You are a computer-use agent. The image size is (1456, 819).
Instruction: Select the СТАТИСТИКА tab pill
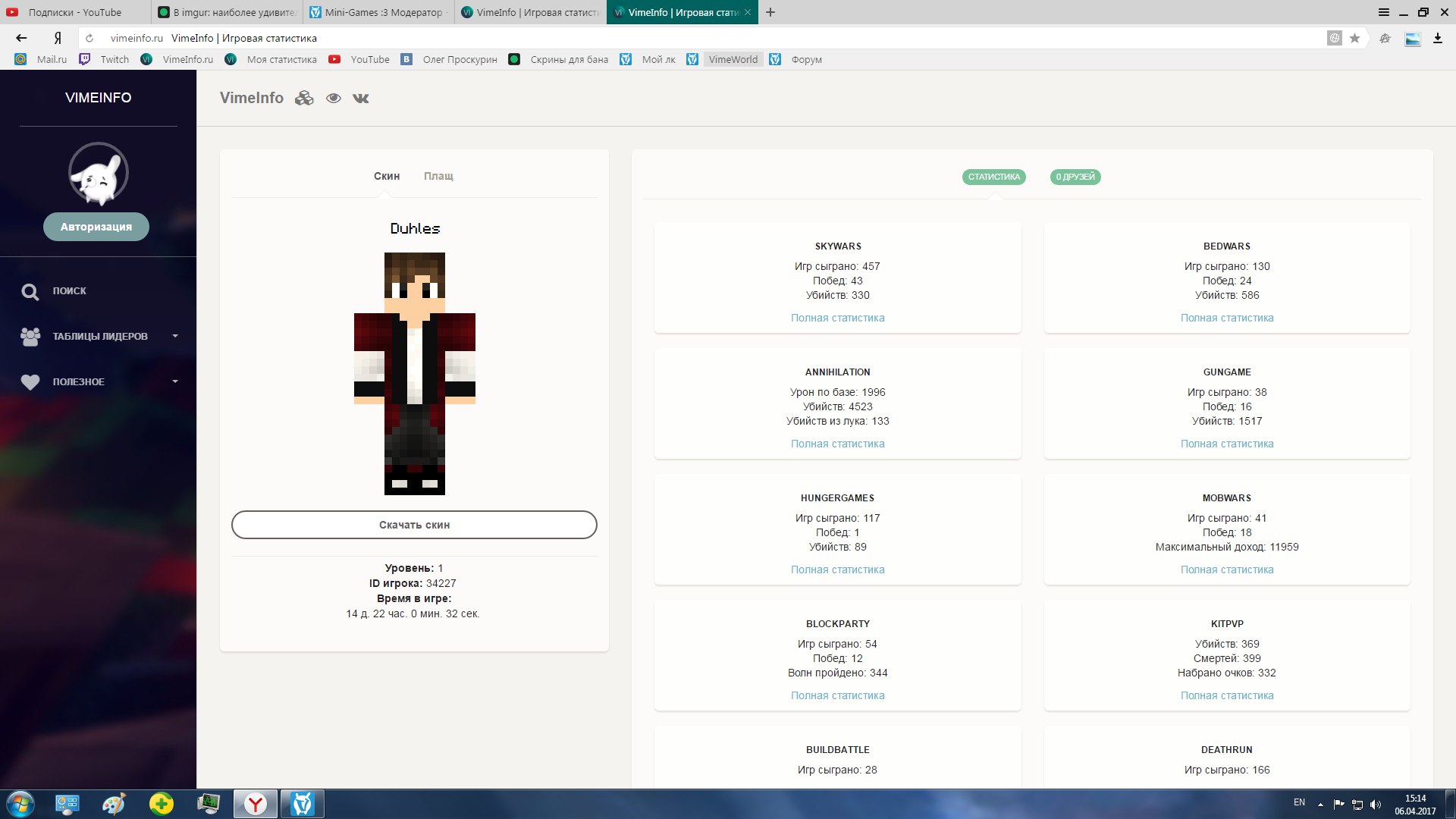coord(994,177)
